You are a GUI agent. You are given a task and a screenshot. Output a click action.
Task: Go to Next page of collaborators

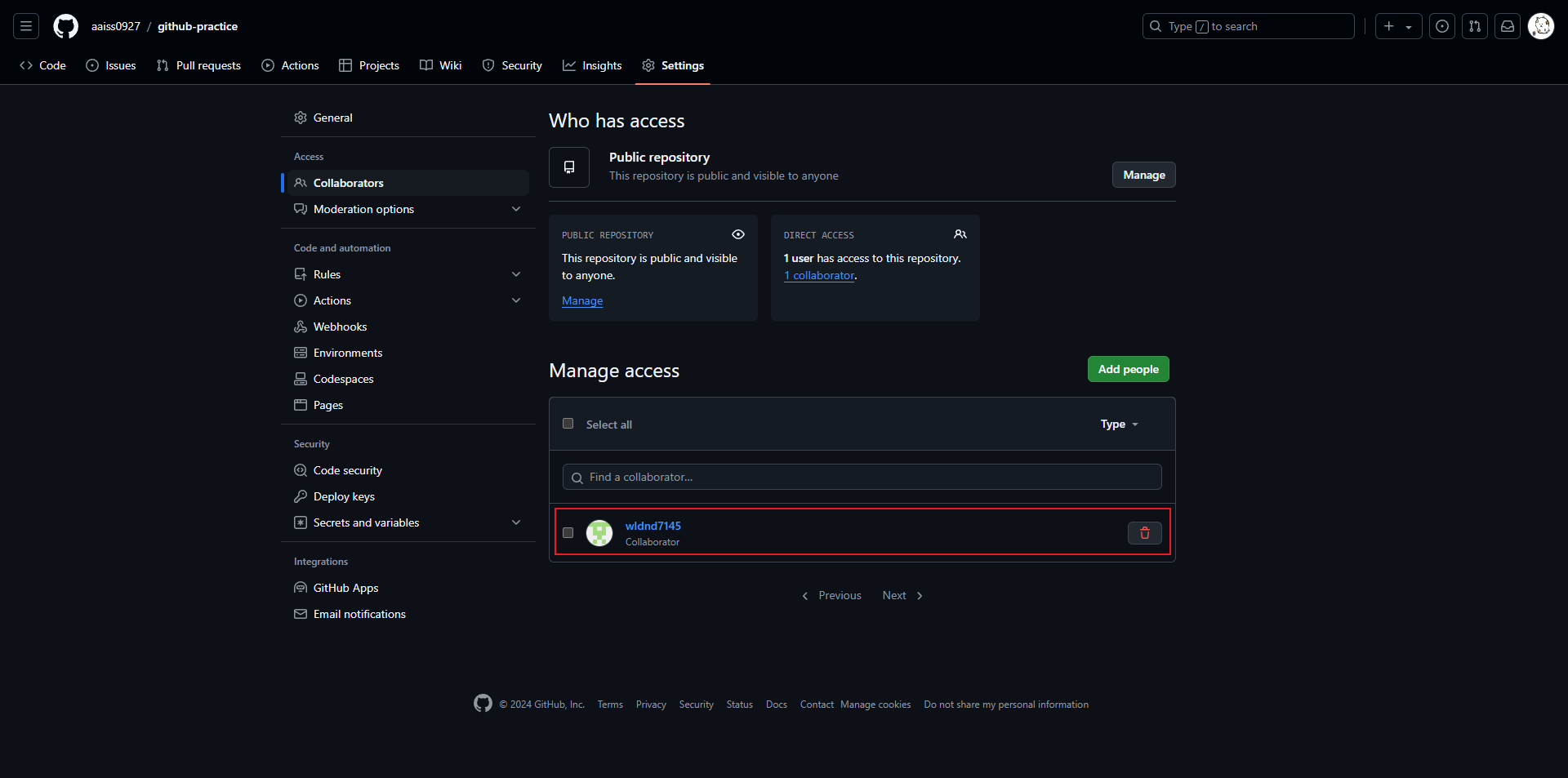tap(902, 595)
